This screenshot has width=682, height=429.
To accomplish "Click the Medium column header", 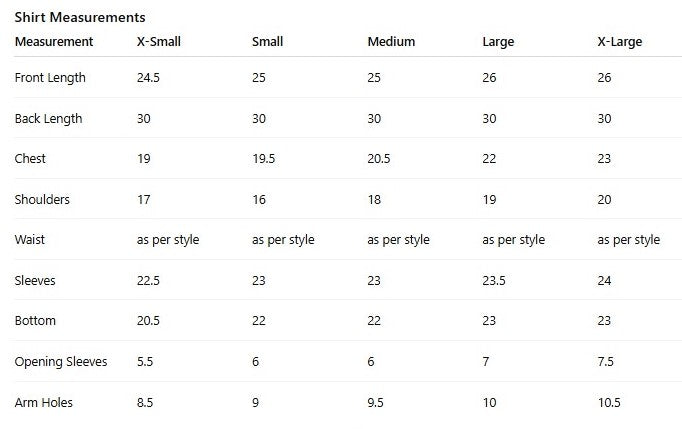I will tap(391, 42).
